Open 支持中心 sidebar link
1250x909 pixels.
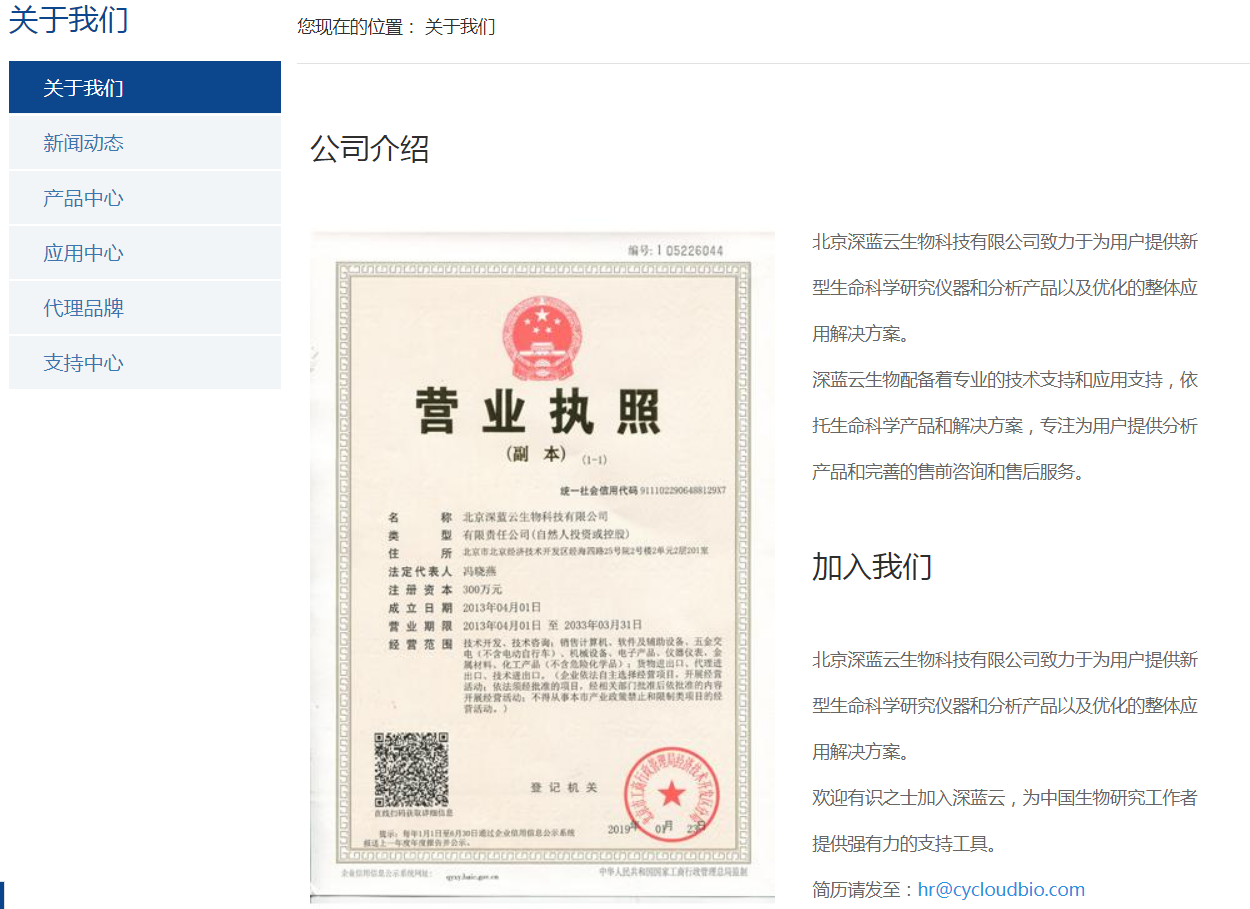pos(145,363)
